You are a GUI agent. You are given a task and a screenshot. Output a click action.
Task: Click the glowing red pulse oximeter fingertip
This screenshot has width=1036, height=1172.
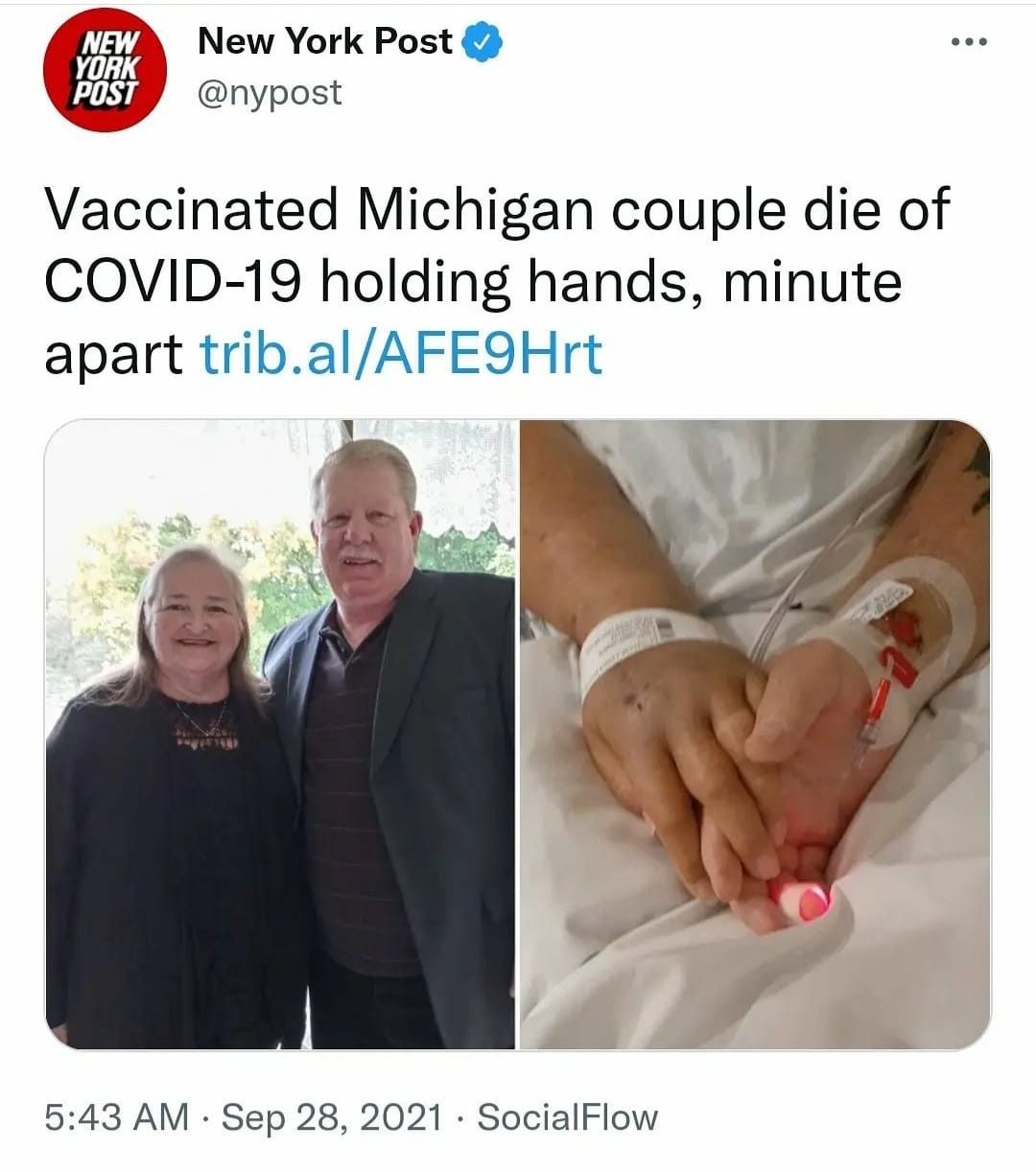point(804,902)
